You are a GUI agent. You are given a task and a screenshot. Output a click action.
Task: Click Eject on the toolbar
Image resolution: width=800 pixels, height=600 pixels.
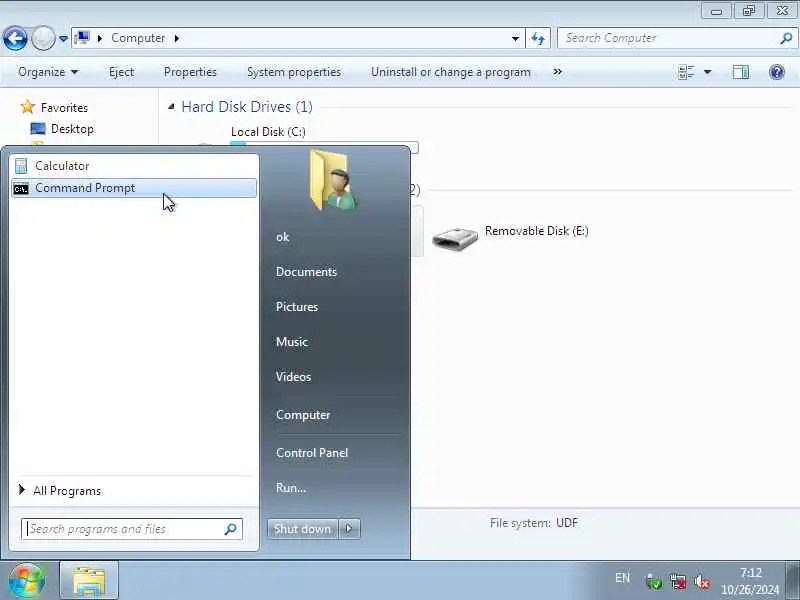(x=121, y=72)
